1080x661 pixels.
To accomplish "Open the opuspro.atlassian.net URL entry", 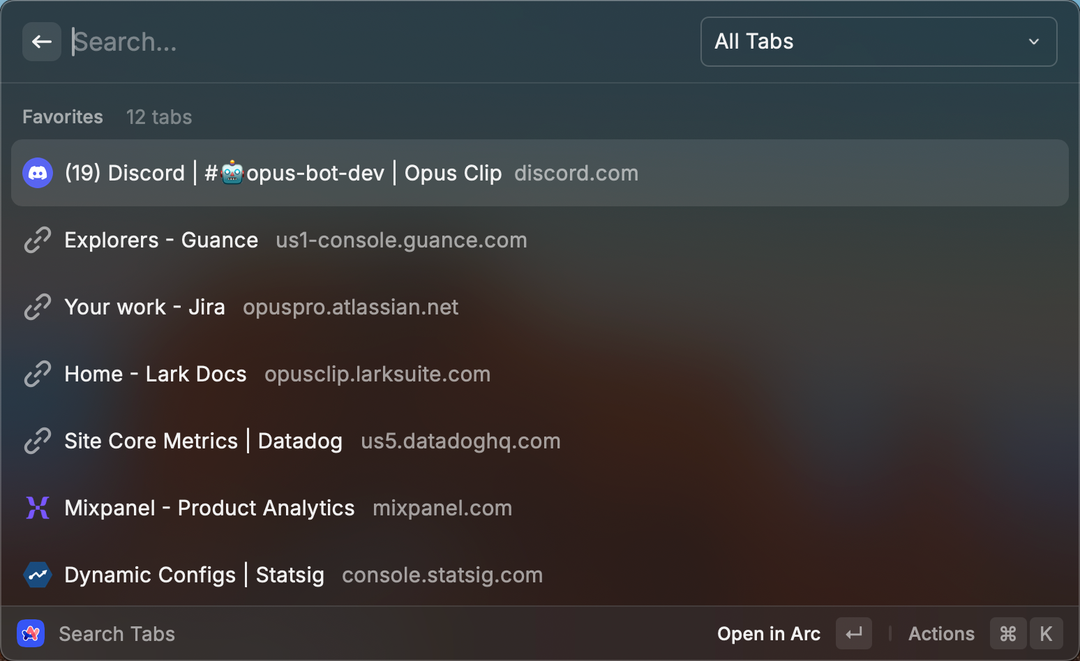I will tap(350, 307).
